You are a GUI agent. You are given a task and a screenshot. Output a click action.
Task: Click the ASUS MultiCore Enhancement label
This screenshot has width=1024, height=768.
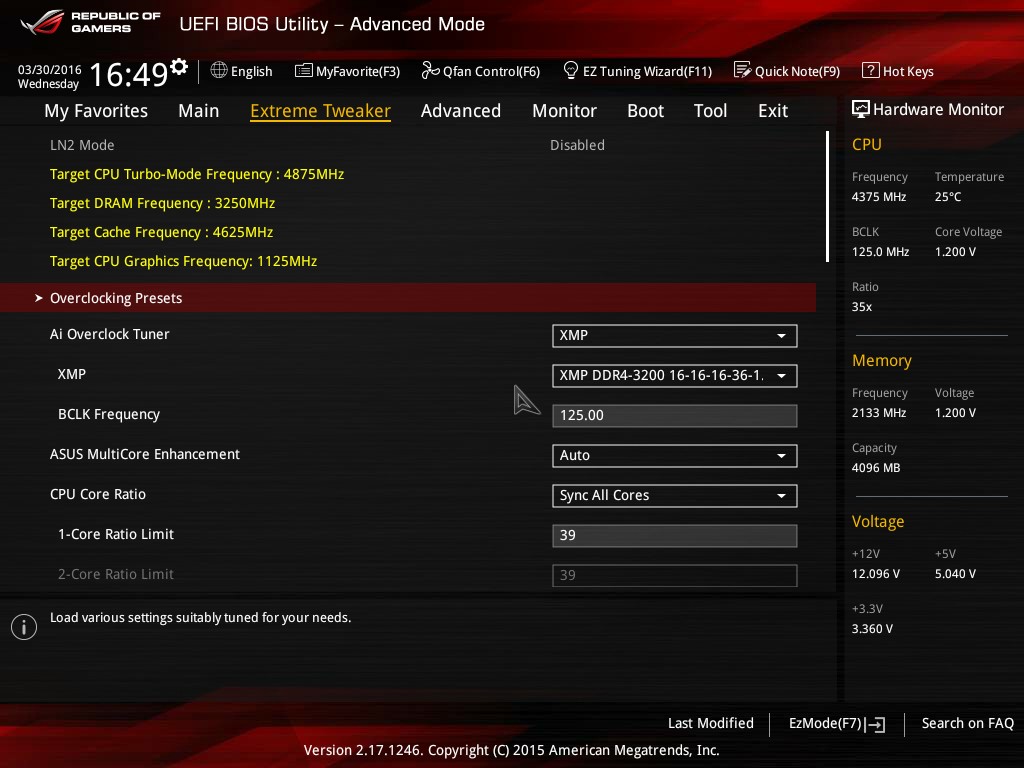coord(145,455)
